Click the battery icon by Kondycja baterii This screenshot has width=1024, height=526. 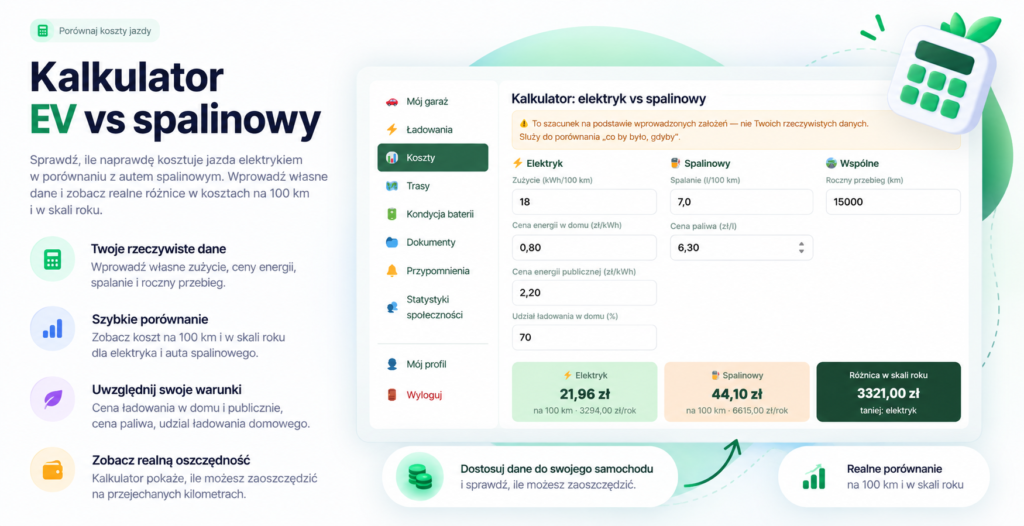tap(392, 214)
